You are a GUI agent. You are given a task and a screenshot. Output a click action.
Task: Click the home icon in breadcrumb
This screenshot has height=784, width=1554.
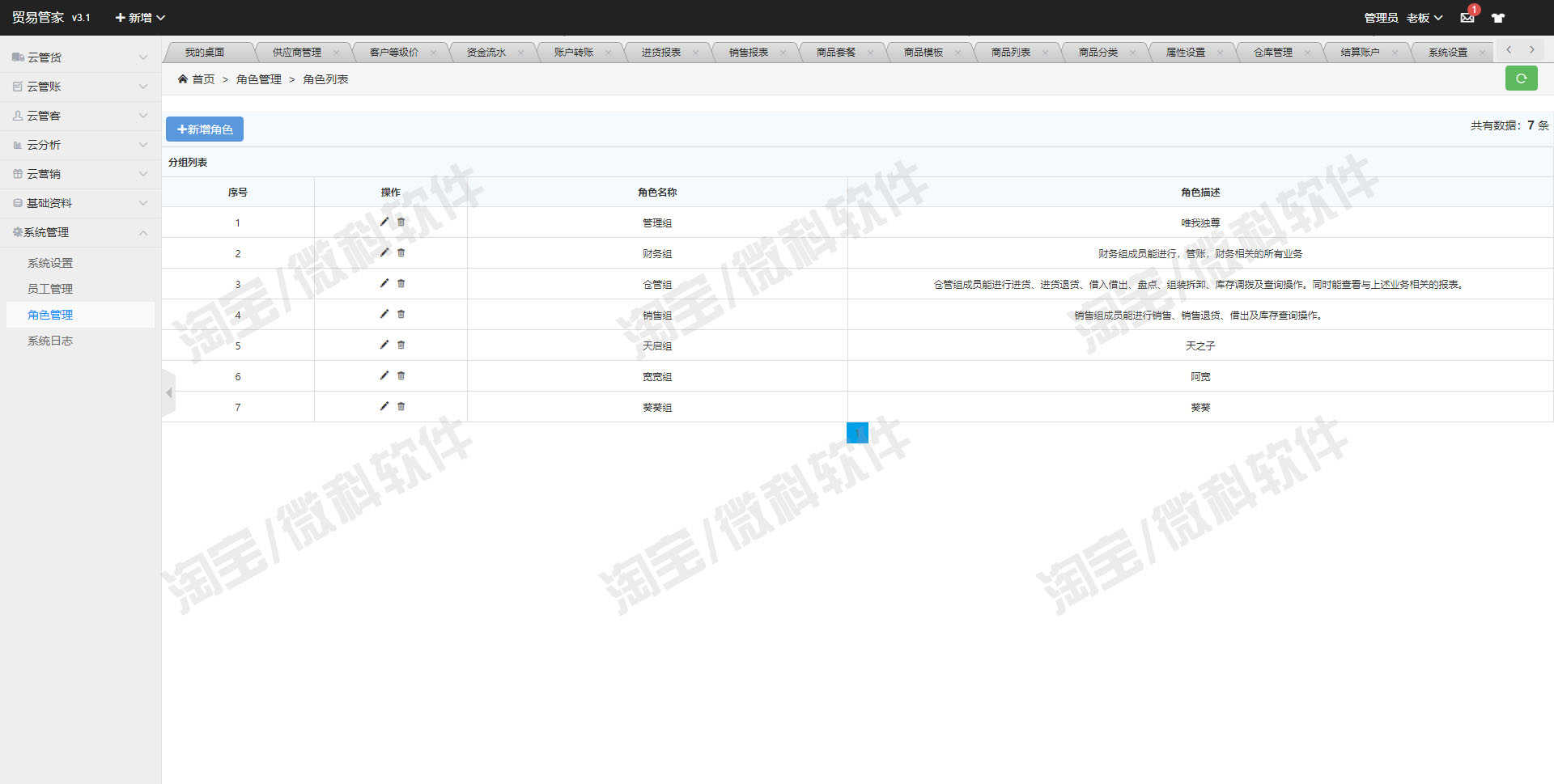coord(183,78)
